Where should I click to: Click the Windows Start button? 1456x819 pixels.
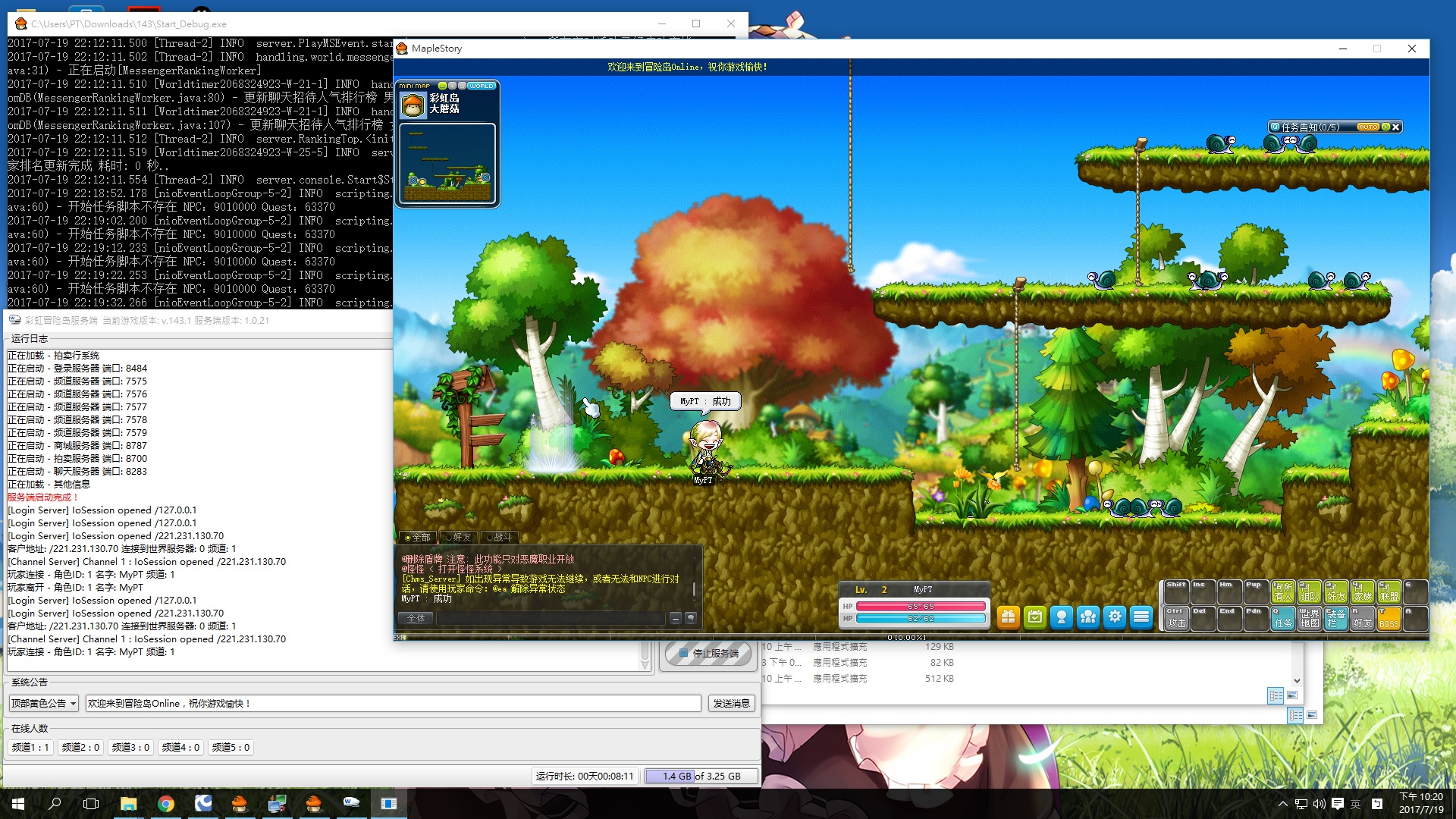pos(18,804)
